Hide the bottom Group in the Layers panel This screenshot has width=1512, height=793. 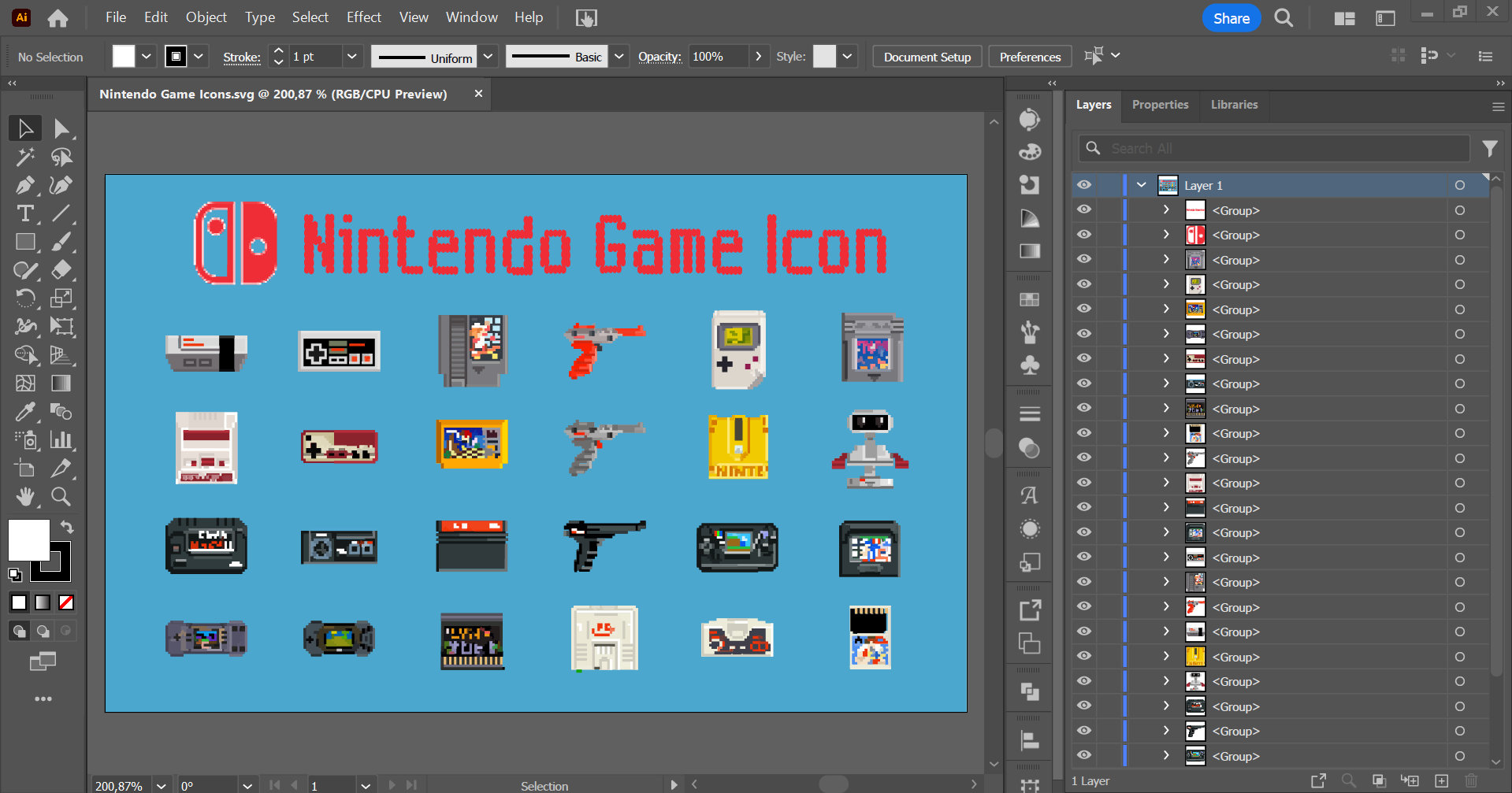[x=1084, y=756]
